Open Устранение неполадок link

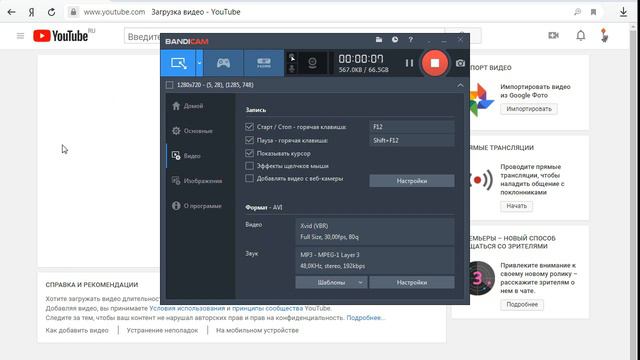162,330
